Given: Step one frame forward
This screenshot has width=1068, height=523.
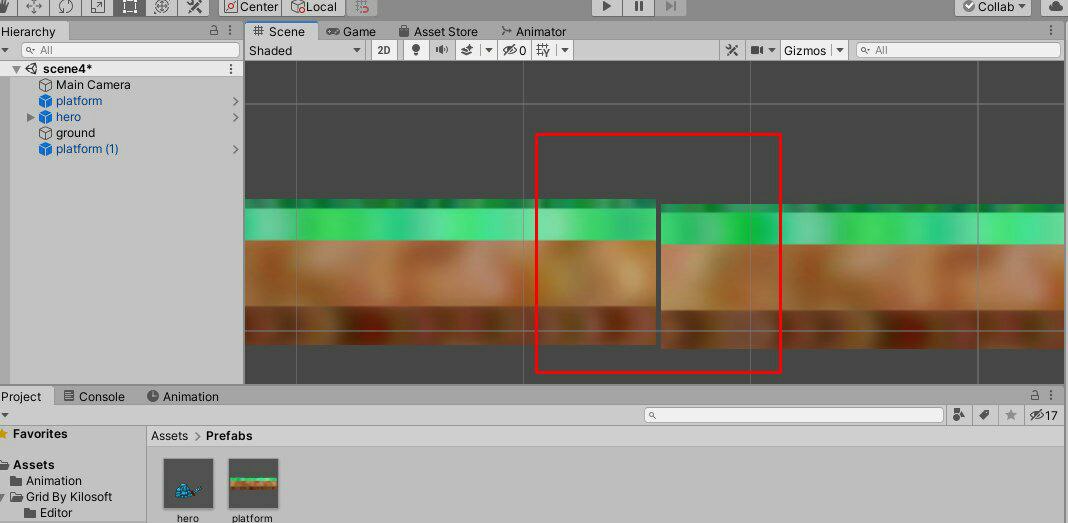Looking at the screenshot, I should tap(671, 7).
